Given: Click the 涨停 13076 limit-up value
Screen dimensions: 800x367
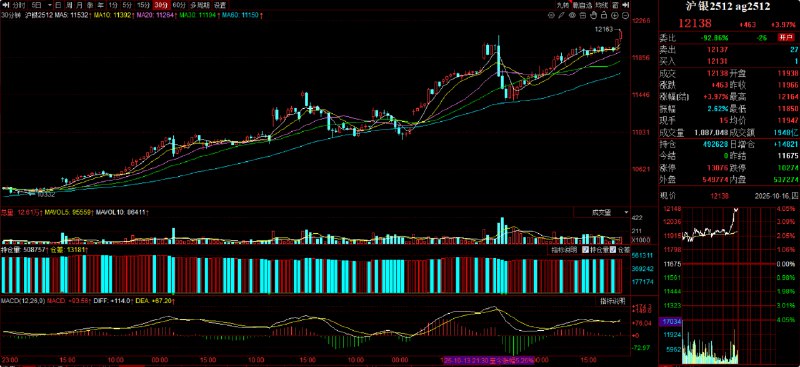Looking at the screenshot, I should (718, 168).
